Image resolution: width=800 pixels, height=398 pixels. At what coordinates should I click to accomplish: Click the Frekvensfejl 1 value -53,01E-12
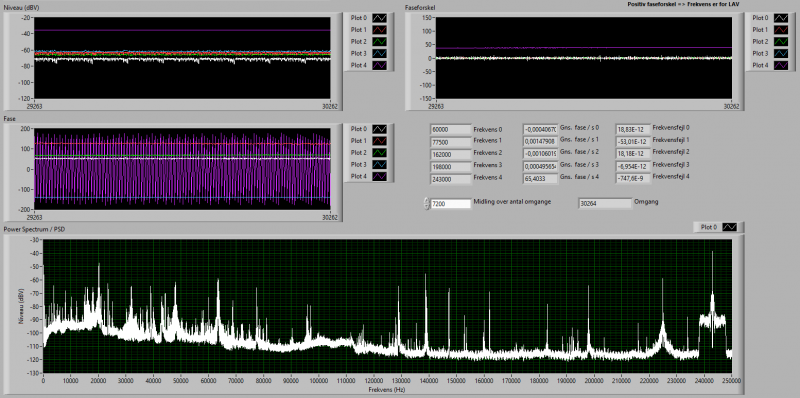(633, 142)
